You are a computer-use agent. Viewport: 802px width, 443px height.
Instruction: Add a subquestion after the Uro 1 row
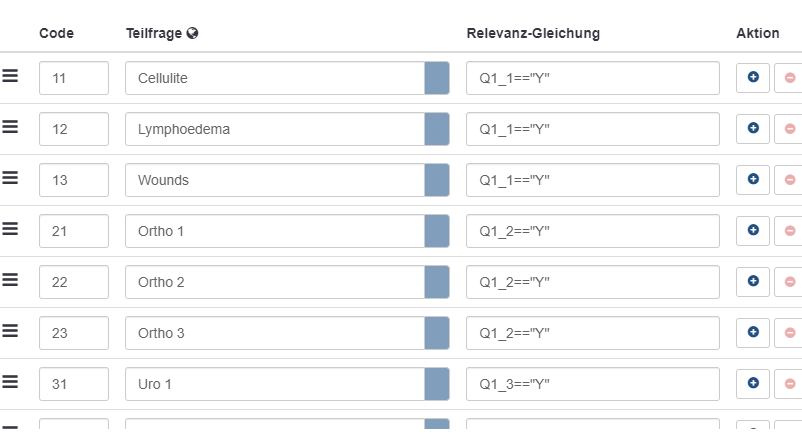coord(753,384)
